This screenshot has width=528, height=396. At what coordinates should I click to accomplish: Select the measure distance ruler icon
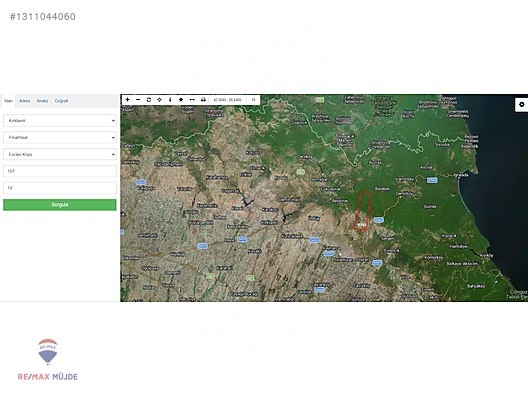(192, 100)
